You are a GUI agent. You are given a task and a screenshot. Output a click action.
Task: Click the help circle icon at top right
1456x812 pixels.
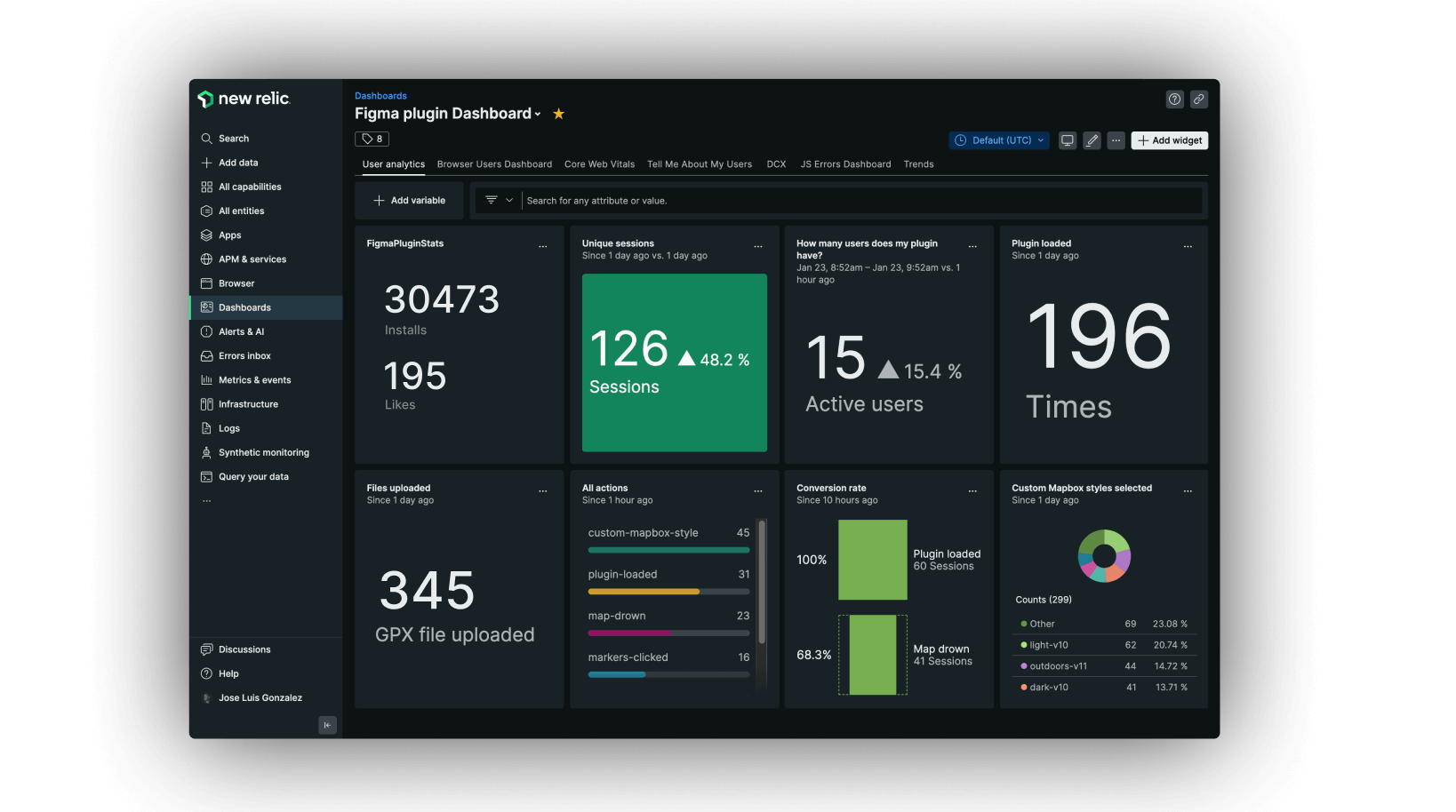[1175, 100]
